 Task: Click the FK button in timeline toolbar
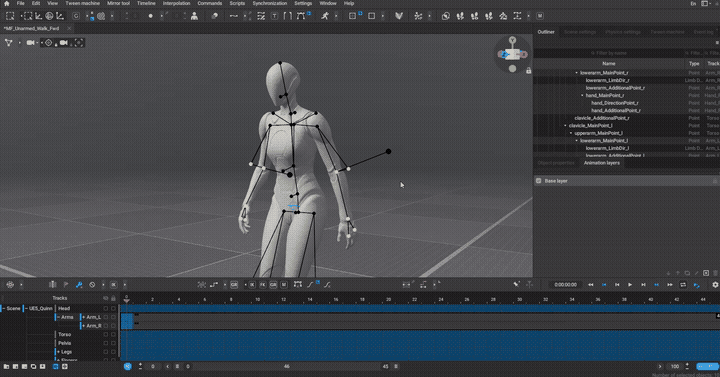pyautogui.click(x=263, y=285)
